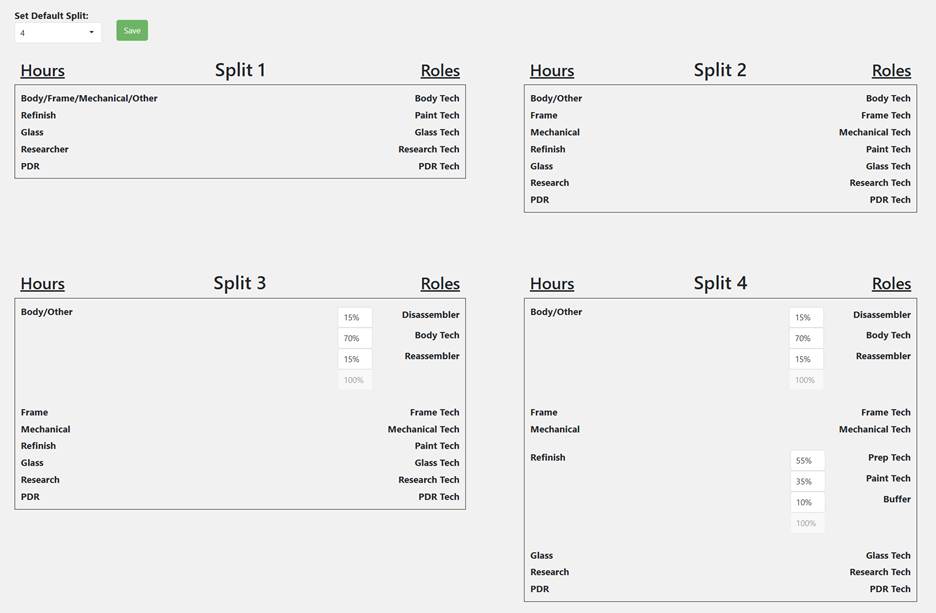This screenshot has width=936, height=613.
Task: Click the Split 4 Buffer 10% field
Action: pos(806,503)
